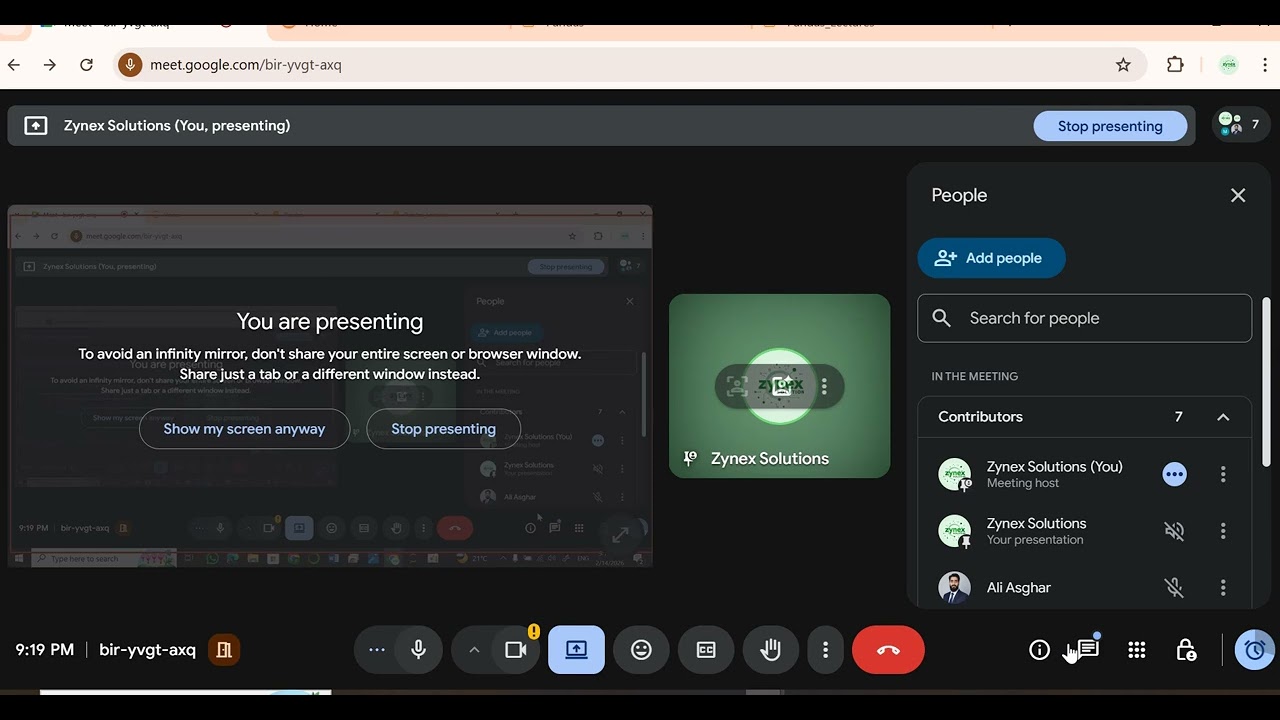This screenshot has width=1280, height=720.
Task: Close the People panel
Action: pos(1238,195)
